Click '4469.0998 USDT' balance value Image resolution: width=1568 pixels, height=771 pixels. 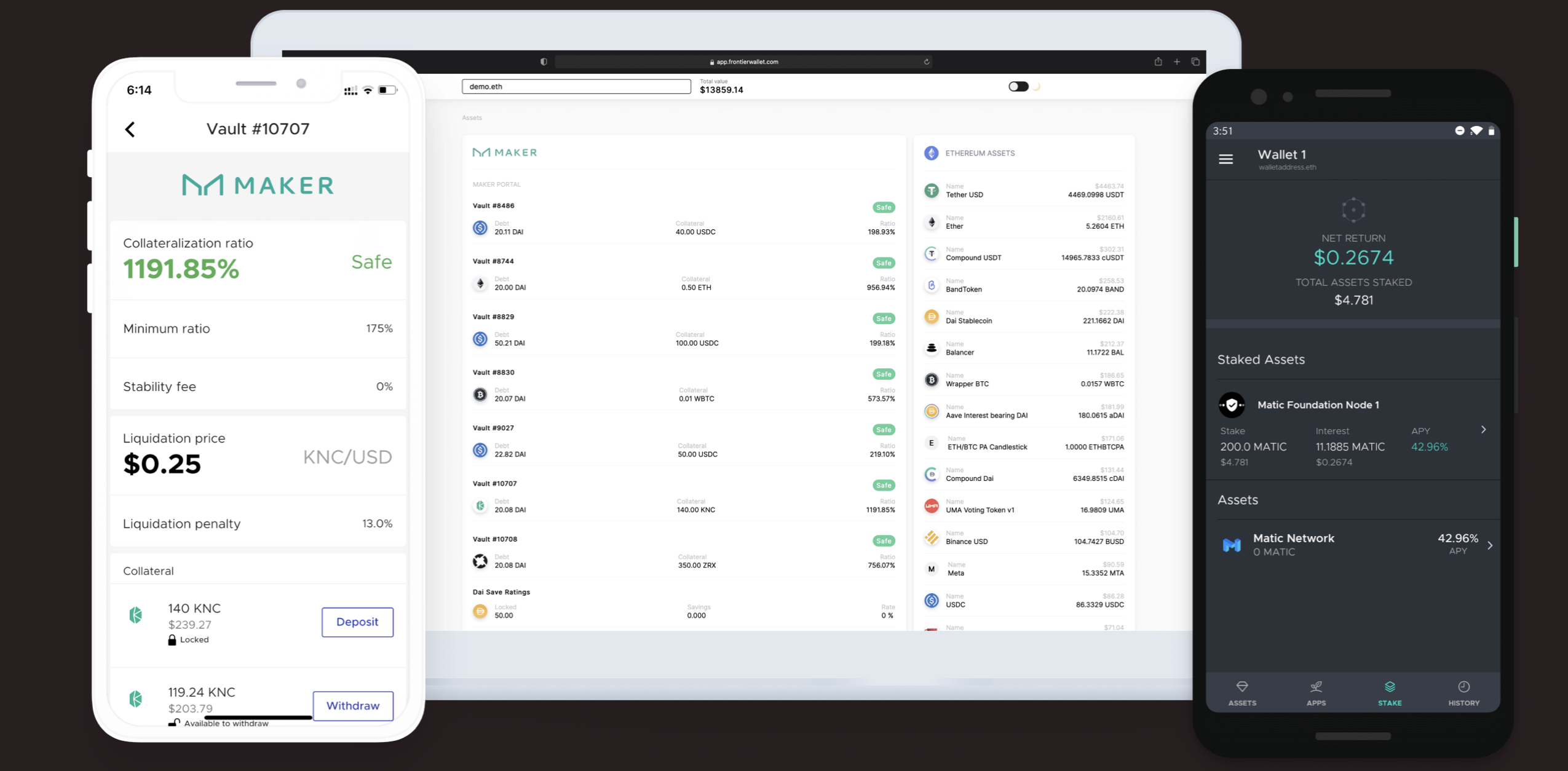1096,195
